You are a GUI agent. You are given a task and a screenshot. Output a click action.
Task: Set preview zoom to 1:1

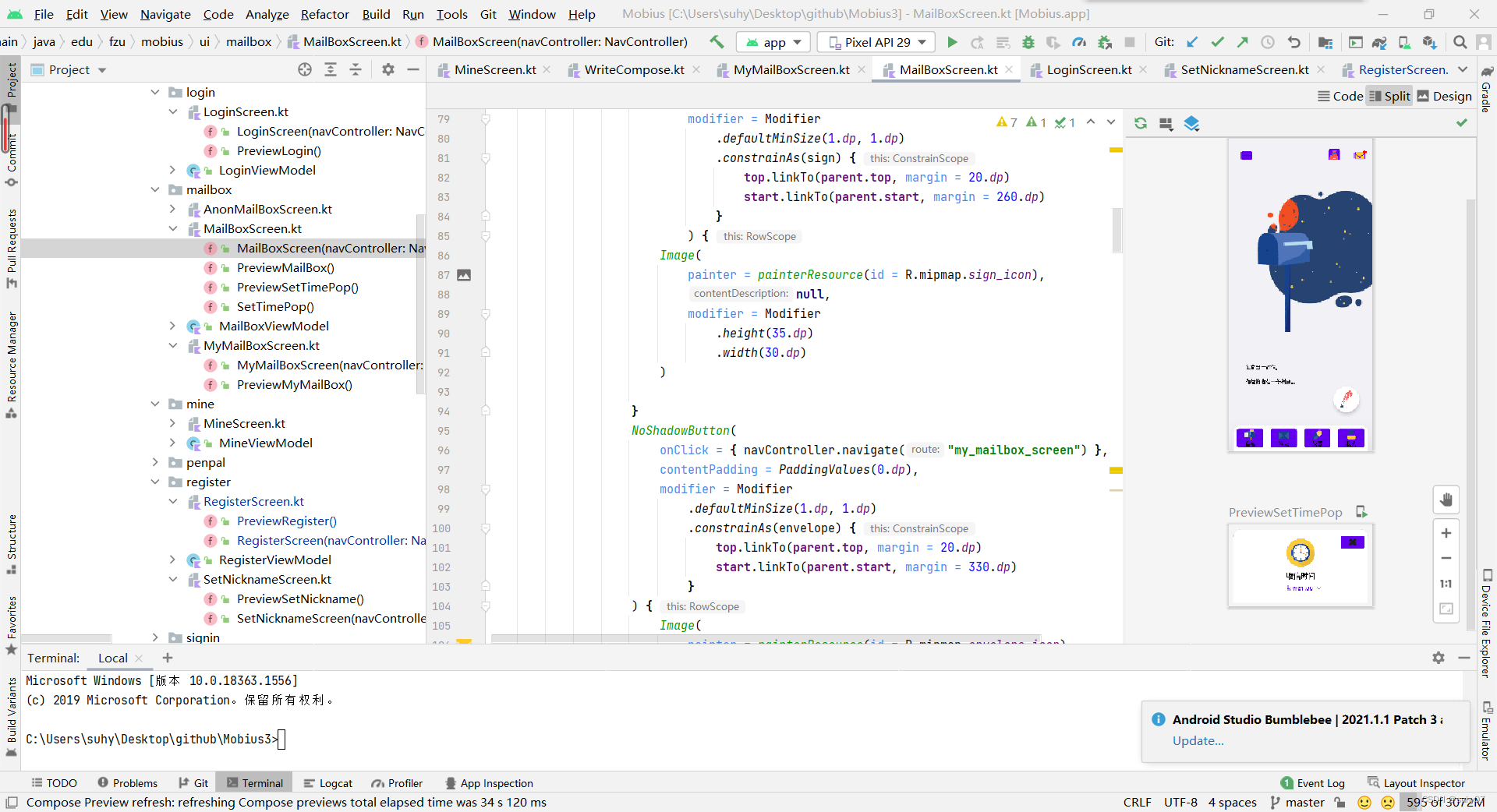click(1446, 584)
